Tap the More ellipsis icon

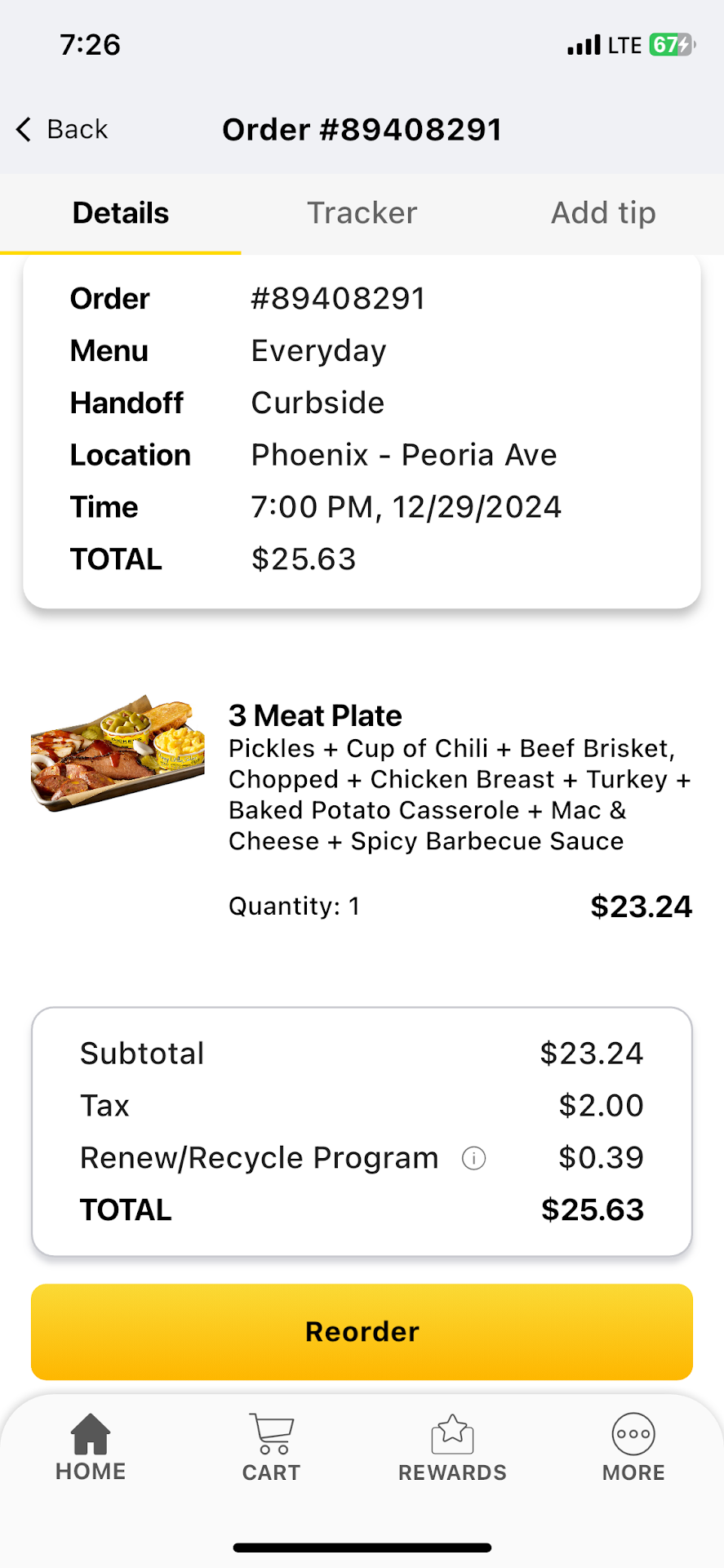[x=633, y=1435]
